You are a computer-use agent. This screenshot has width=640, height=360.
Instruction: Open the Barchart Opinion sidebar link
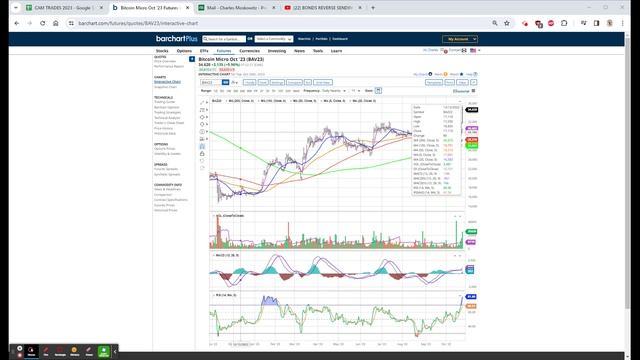click(x=167, y=107)
